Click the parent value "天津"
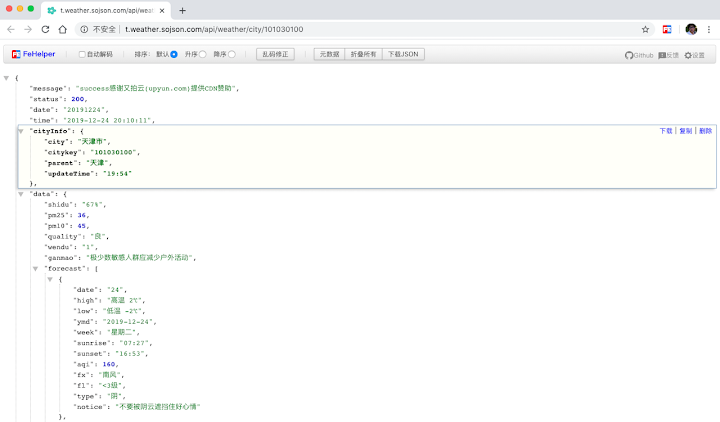This screenshot has width=720, height=422. (97, 163)
